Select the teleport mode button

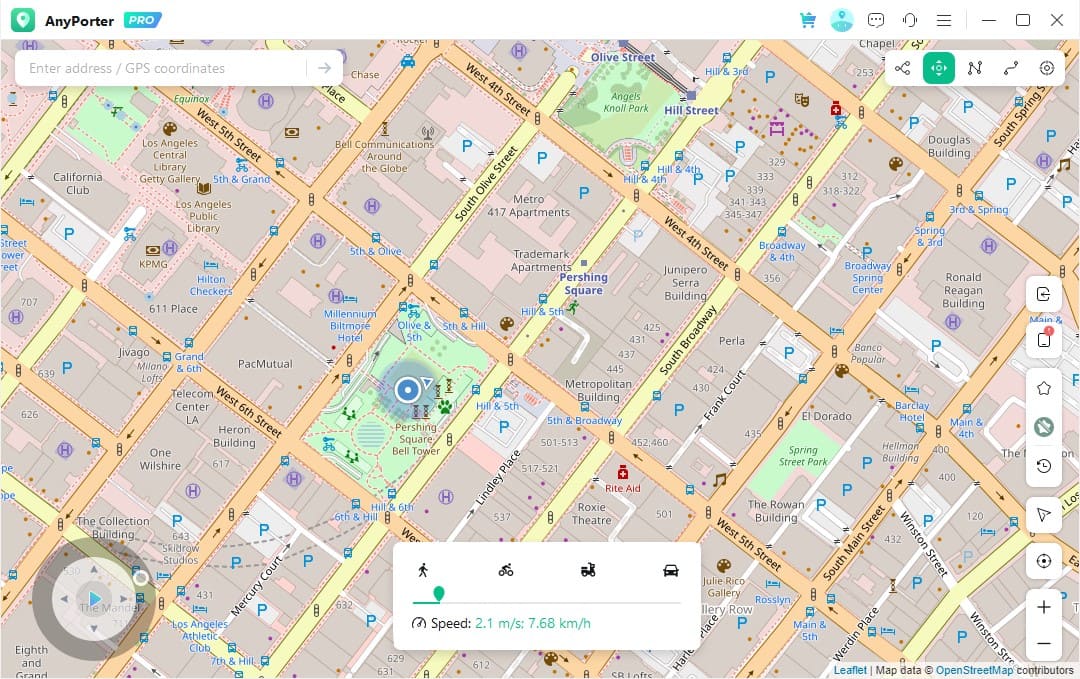939,68
